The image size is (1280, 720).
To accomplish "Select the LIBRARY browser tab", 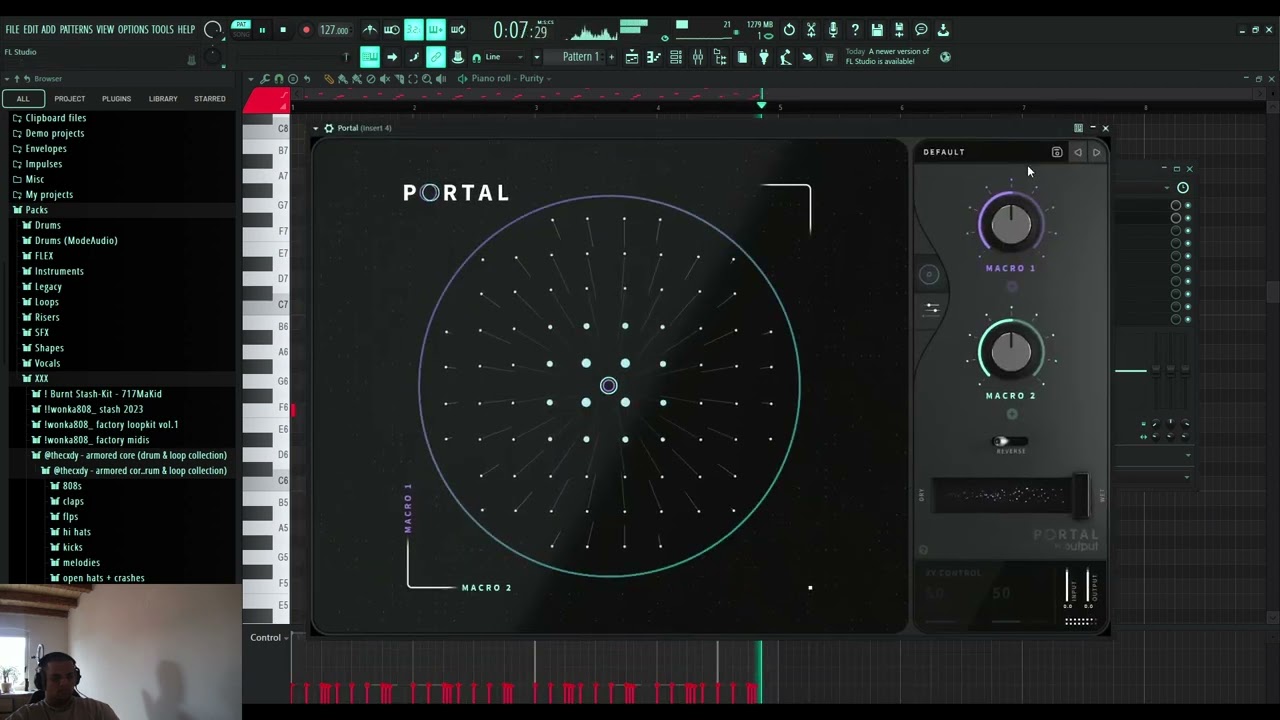I will pos(163,99).
